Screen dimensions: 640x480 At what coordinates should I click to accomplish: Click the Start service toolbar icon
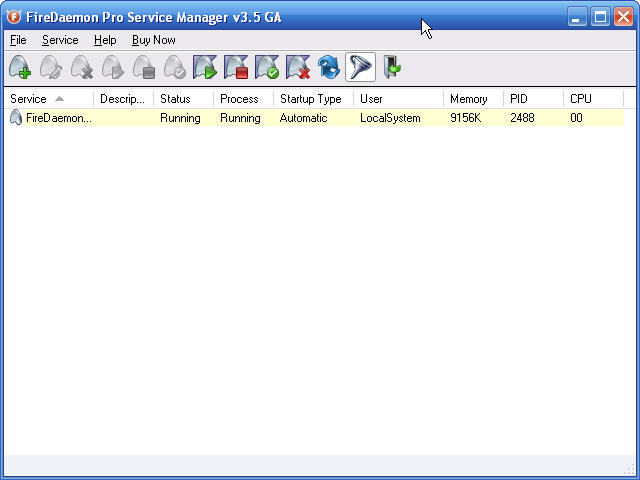(x=113, y=67)
